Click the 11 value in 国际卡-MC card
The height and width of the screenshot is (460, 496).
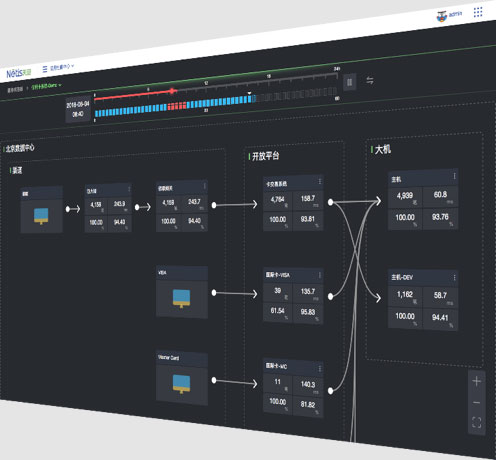(277, 382)
